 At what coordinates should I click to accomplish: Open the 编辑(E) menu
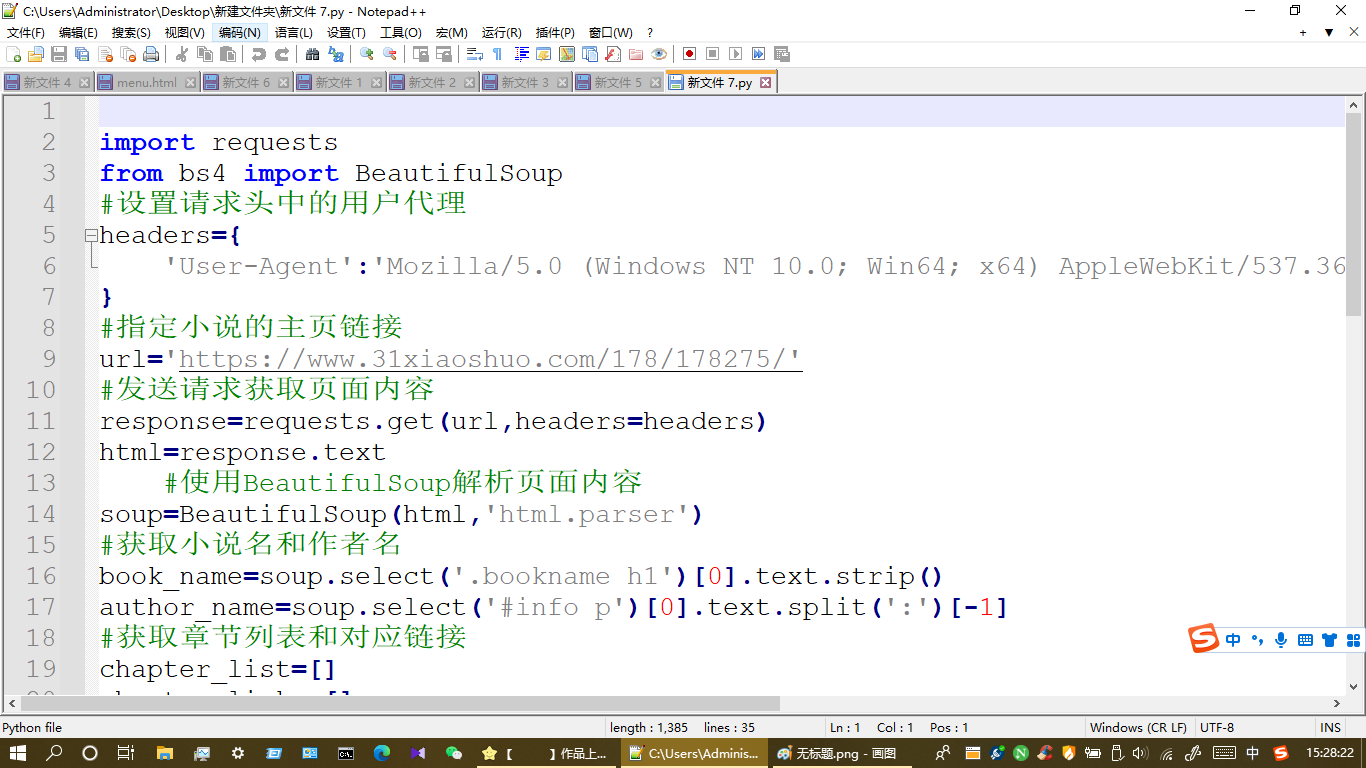[78, 33]
